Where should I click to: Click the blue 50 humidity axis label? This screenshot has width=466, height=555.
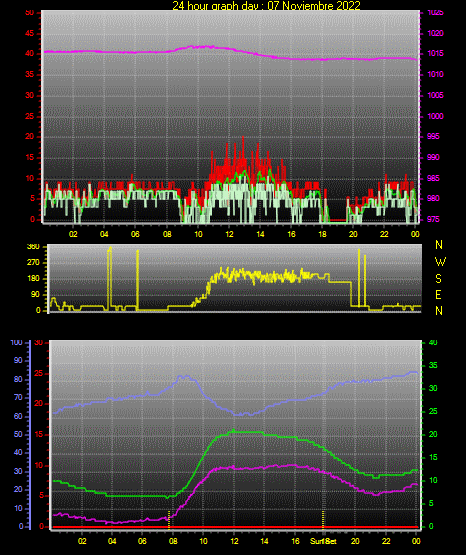tap(18, 434)
